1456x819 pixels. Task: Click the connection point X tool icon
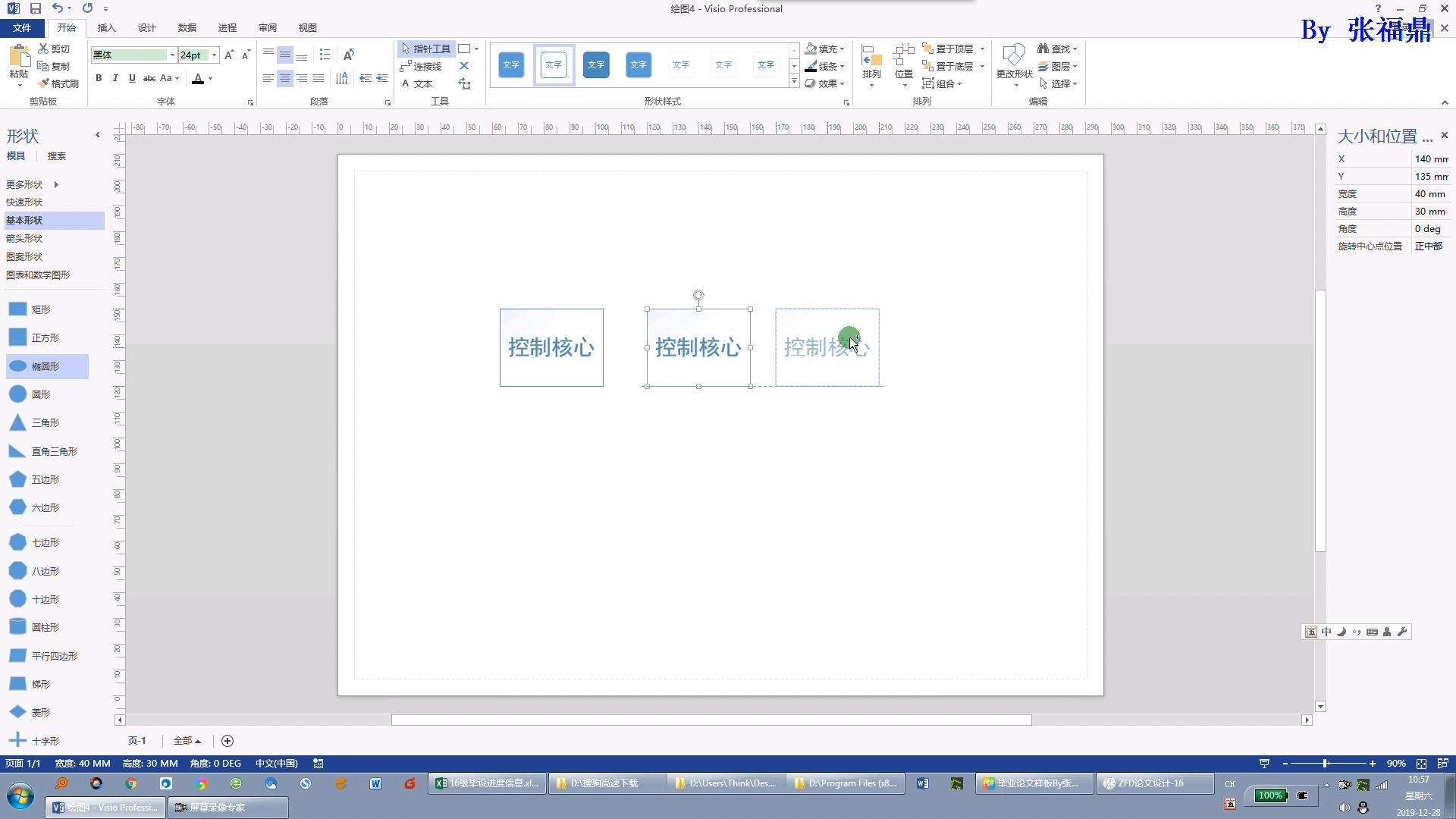[x=464, y=66]
